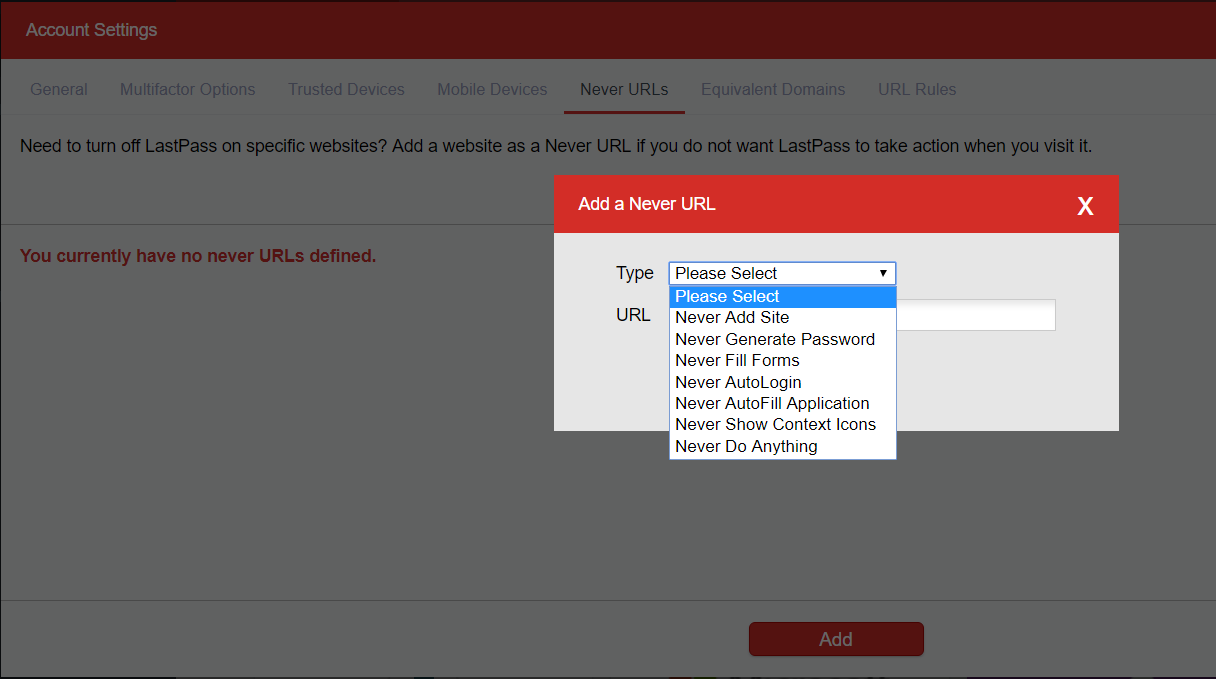Collapse the Type dropdown box
Viewport: 1216px width, 679px height.
tap(782, 273)
